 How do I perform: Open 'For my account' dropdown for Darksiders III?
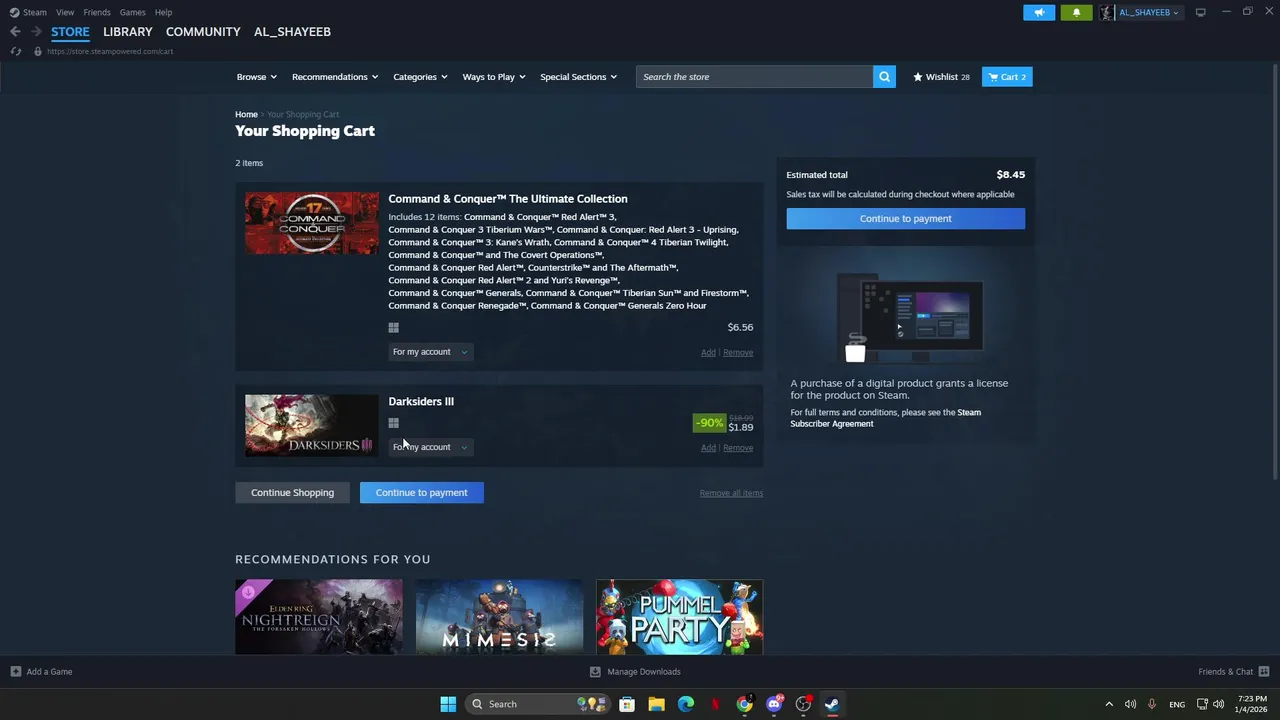click(x=430, y=447)
